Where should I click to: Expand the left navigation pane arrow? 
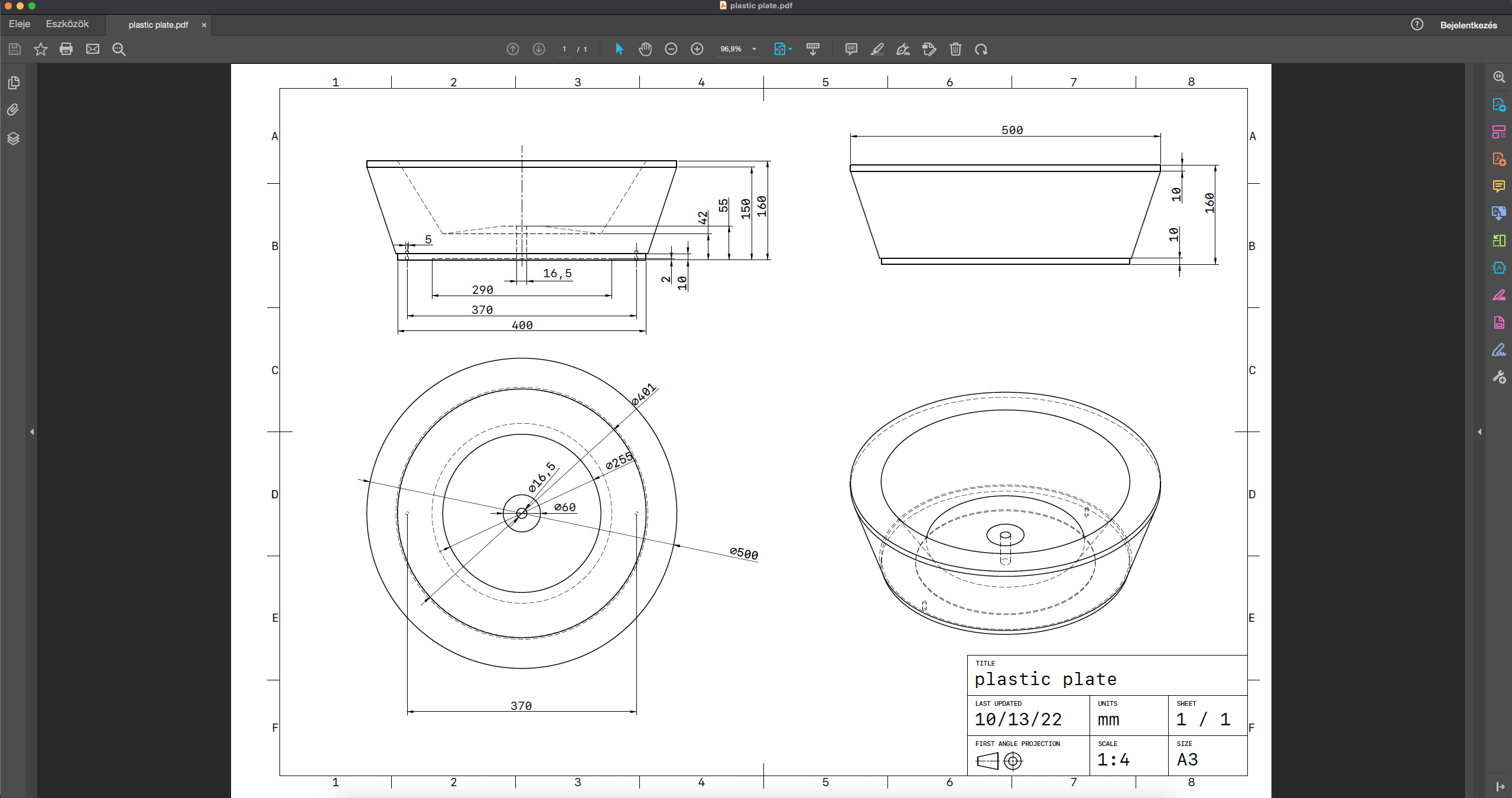(32, 432)
